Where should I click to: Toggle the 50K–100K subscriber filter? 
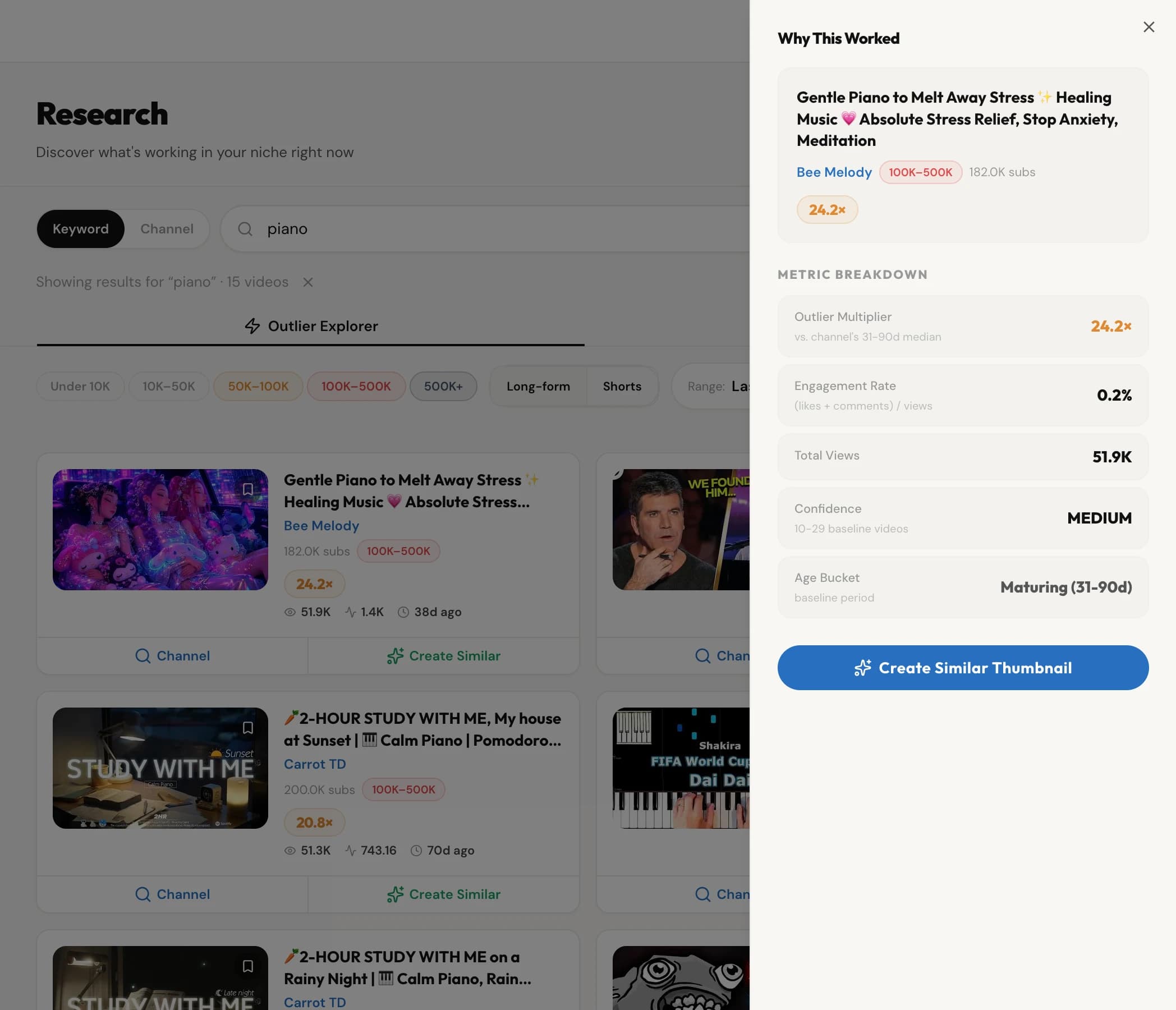258,386
